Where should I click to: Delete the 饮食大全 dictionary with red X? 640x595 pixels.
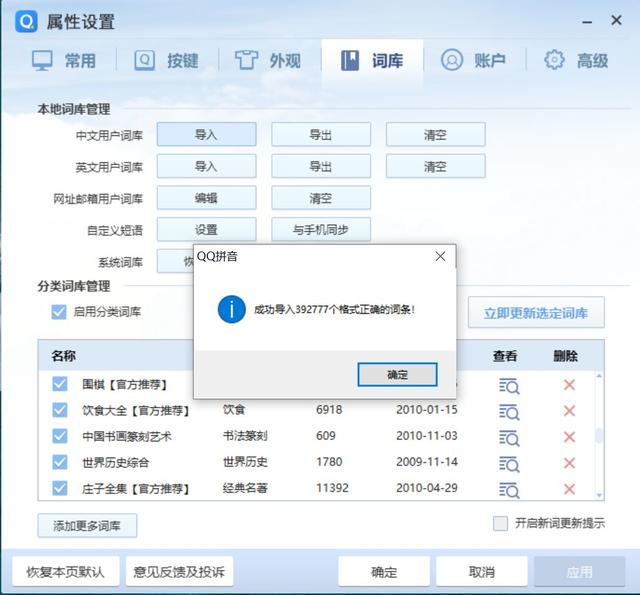pos(569,411)
